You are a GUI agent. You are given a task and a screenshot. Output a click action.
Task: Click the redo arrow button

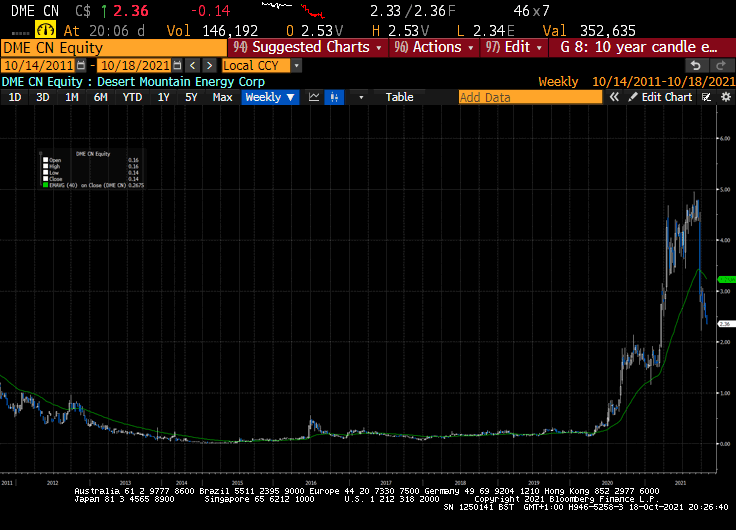pyautogui.click(x=721, y=65)
